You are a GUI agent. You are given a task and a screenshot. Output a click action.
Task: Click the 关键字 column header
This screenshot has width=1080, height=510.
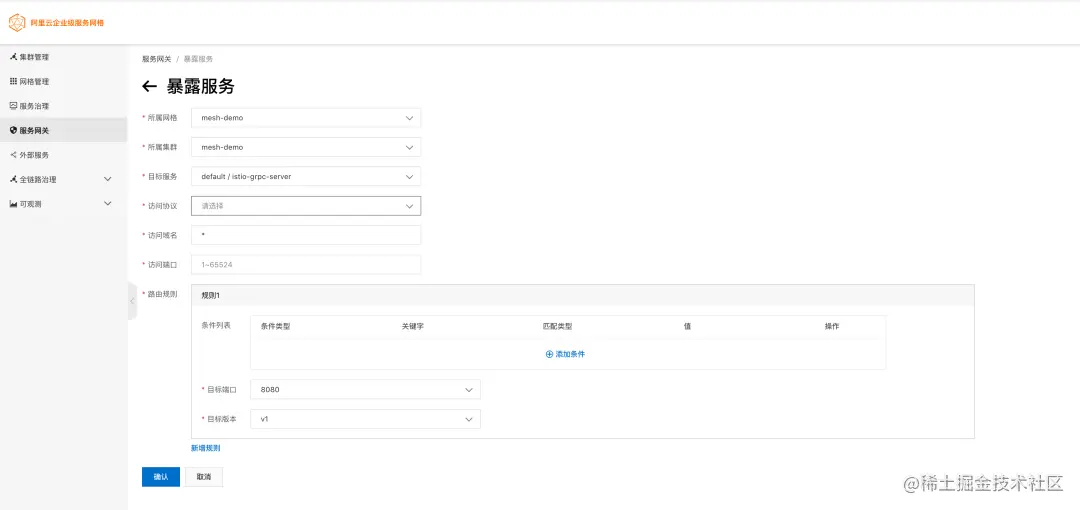(413, 327)
